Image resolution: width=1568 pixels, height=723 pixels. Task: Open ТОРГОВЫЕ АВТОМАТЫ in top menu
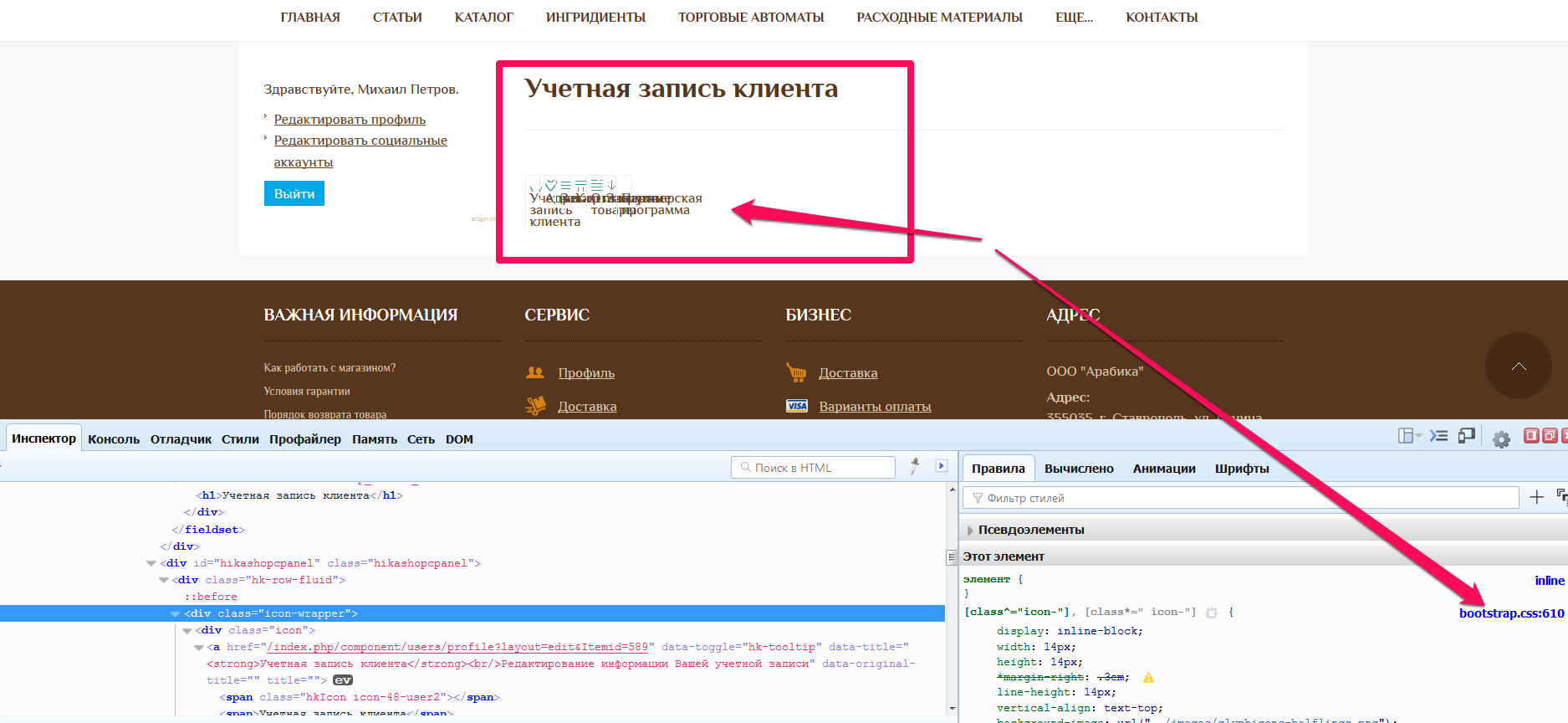coord(751,18)
